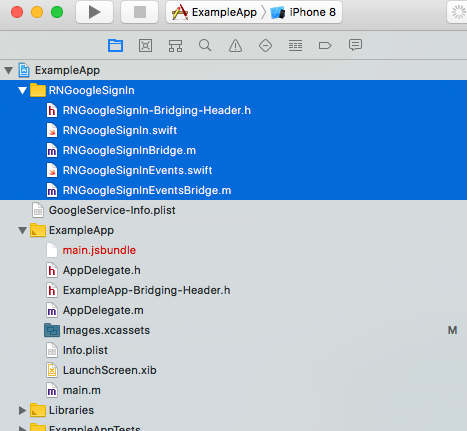The image size is (467, 431).
Task: Select Images.xcassets asset catalog
Action: point(233,330)
